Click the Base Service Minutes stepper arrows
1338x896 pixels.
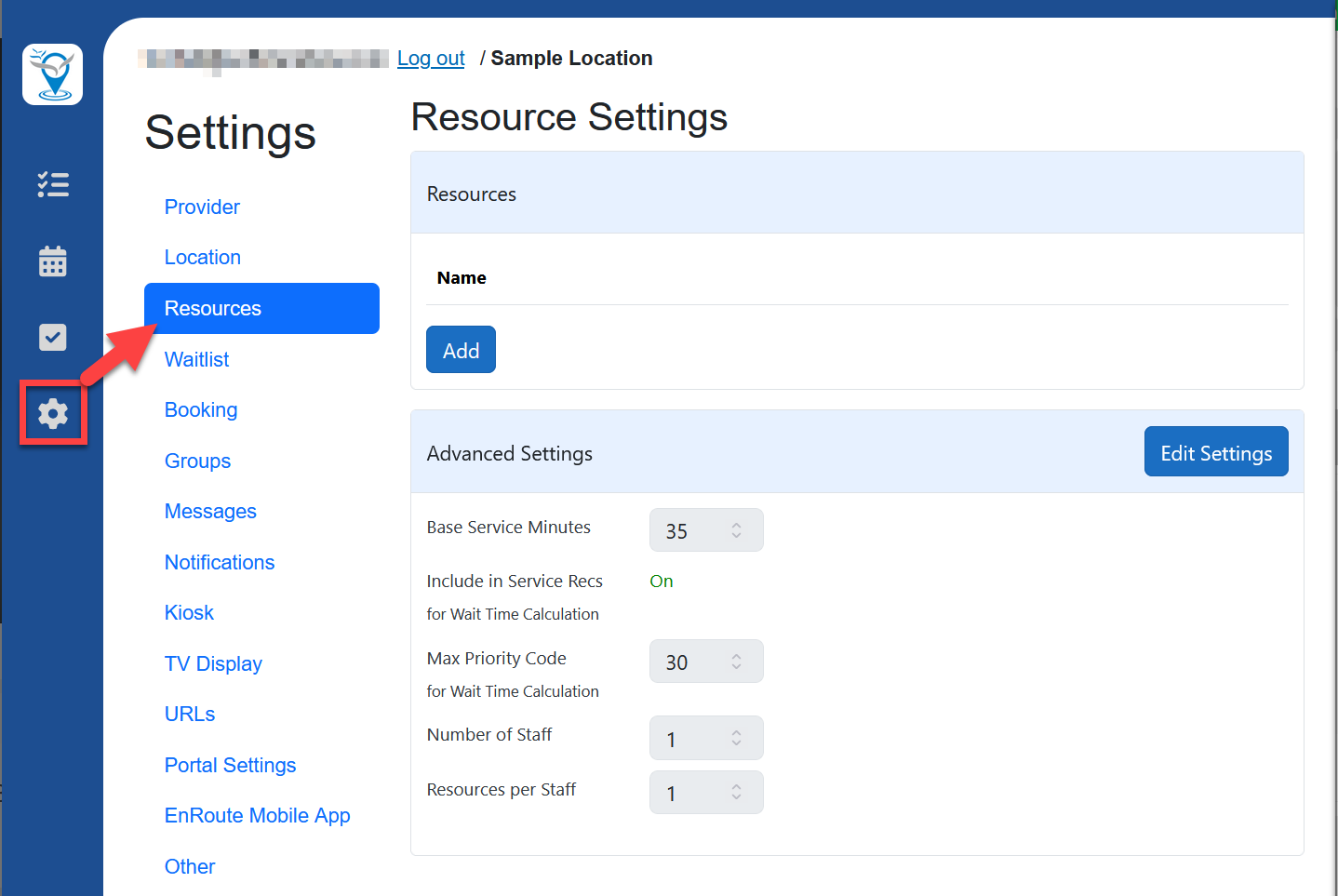[x=736, y=530]
